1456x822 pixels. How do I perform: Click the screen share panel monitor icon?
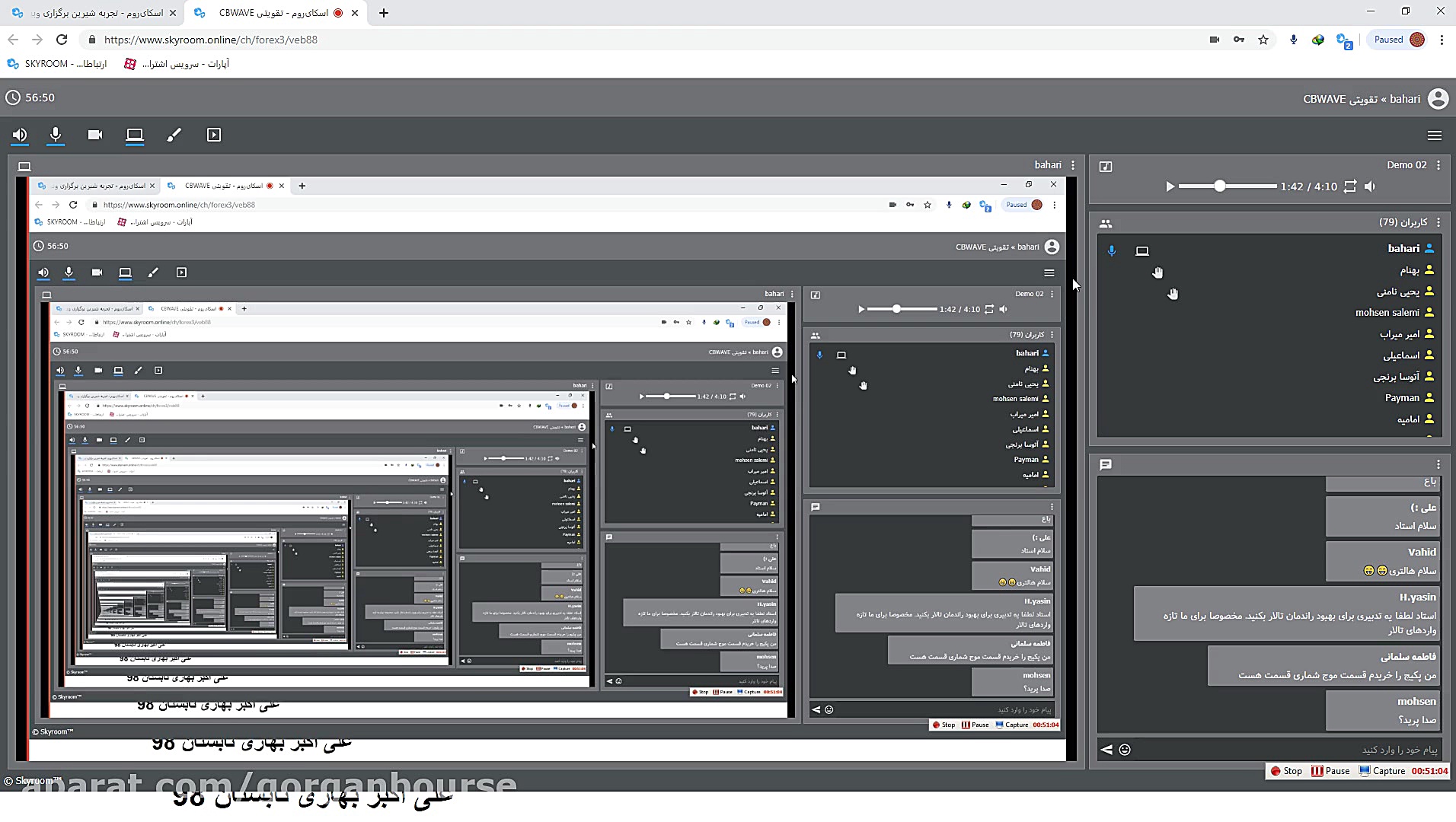pos(24,166)
